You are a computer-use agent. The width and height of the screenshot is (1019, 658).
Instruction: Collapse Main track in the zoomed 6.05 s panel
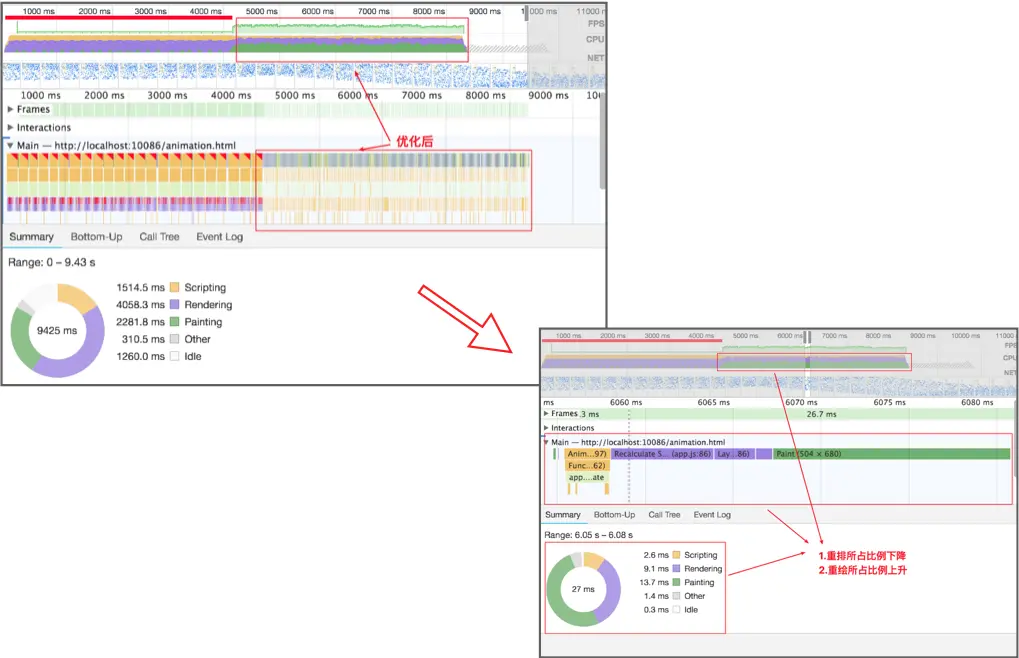coord(546,442)
